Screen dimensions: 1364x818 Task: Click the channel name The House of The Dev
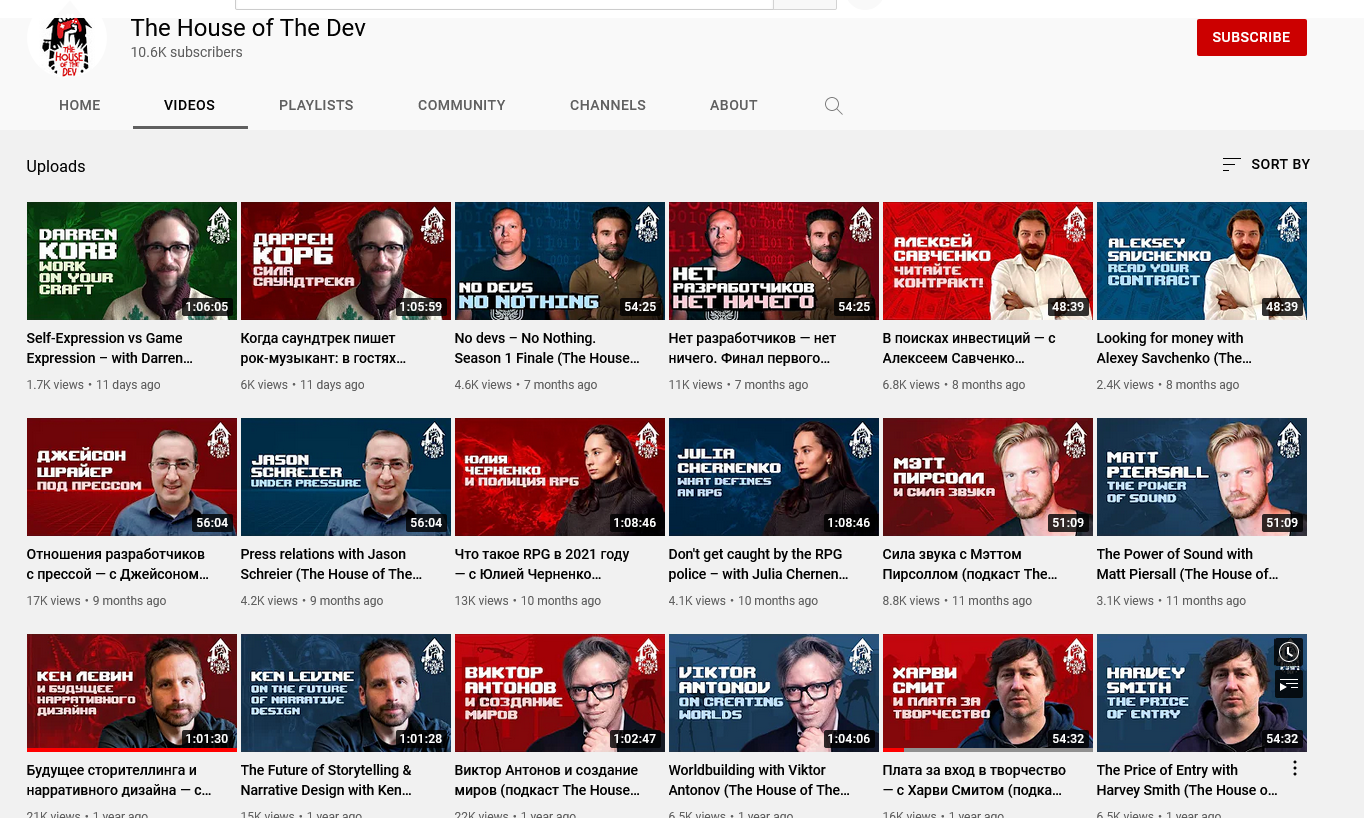point(248,28)
